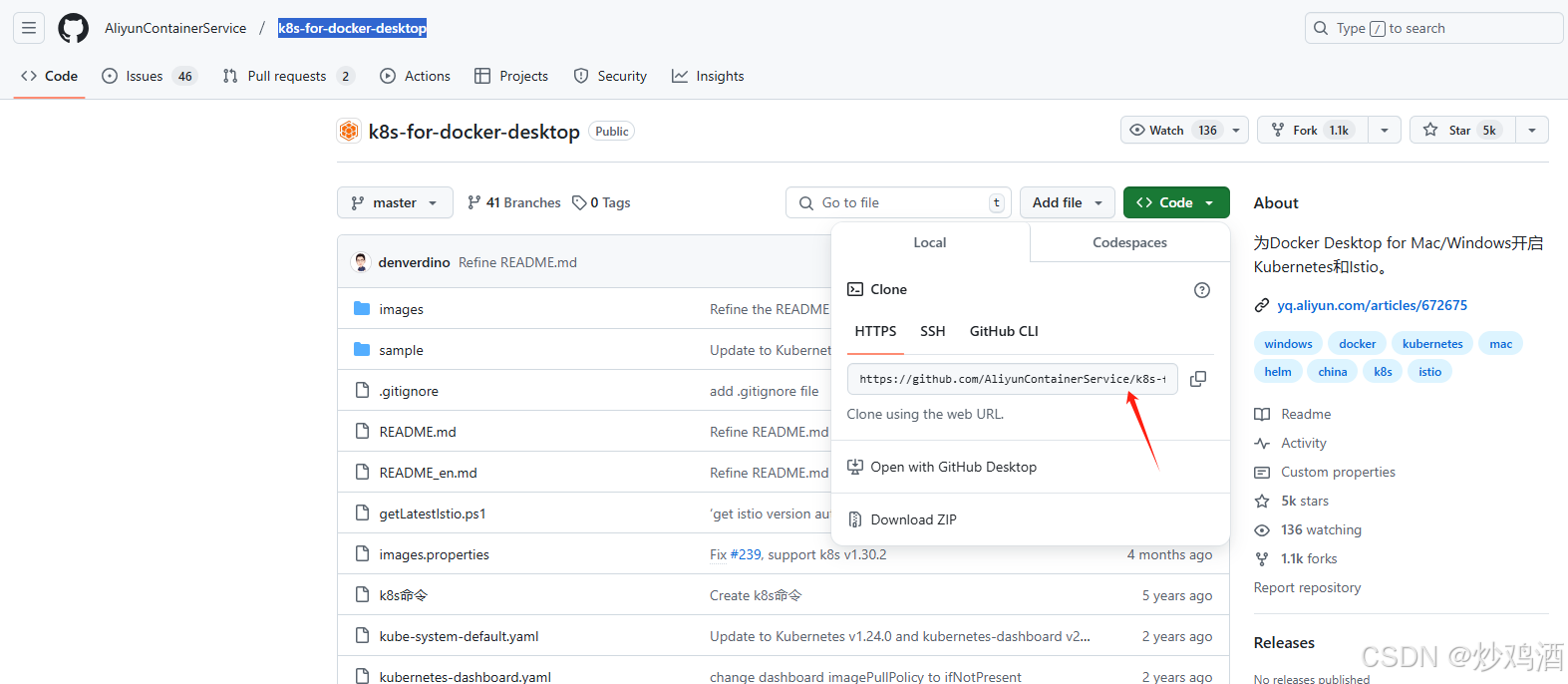Open the Activity link
The width and height of the screenshot is (1568, 684).
coord(1291,443)
